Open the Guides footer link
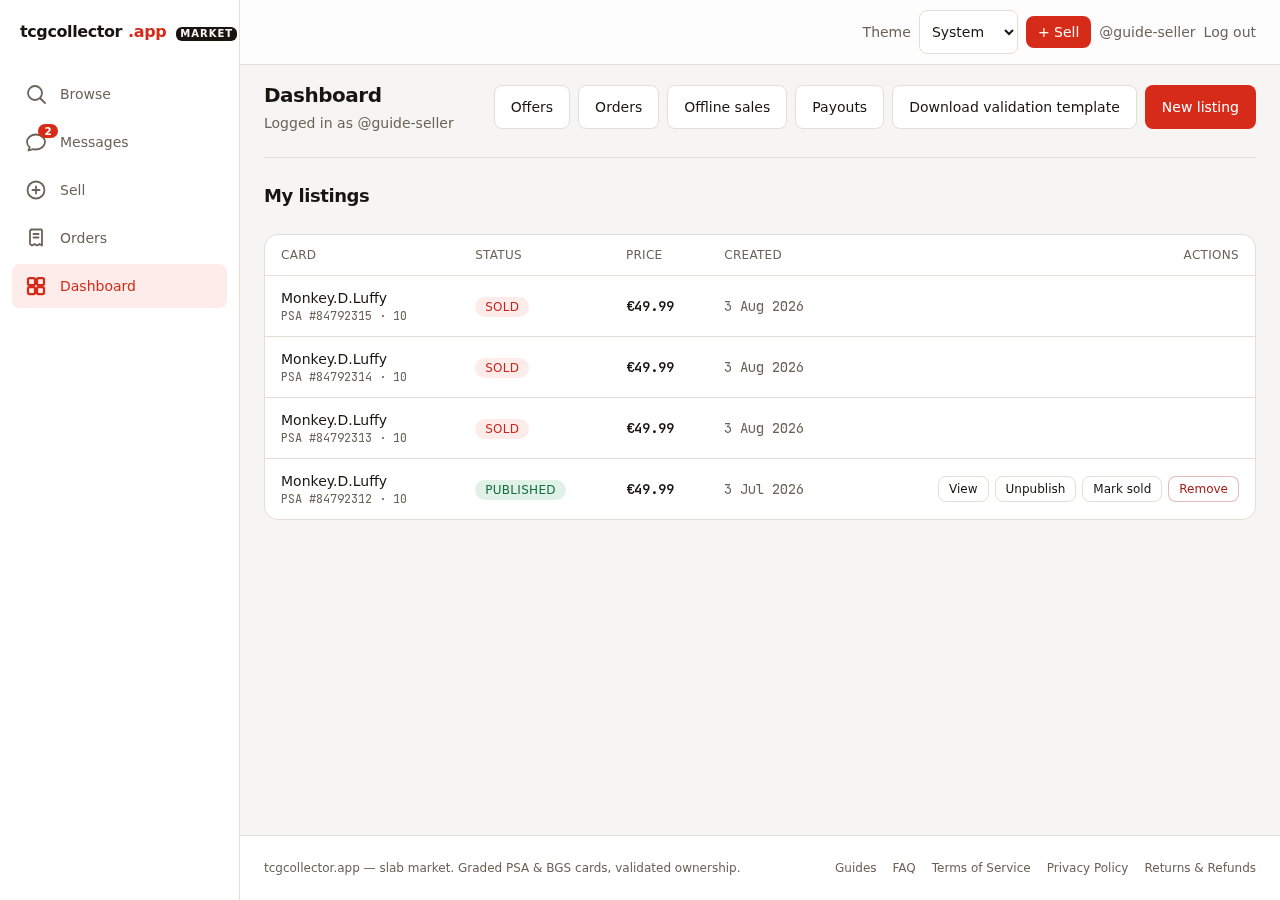 [855, 868]
